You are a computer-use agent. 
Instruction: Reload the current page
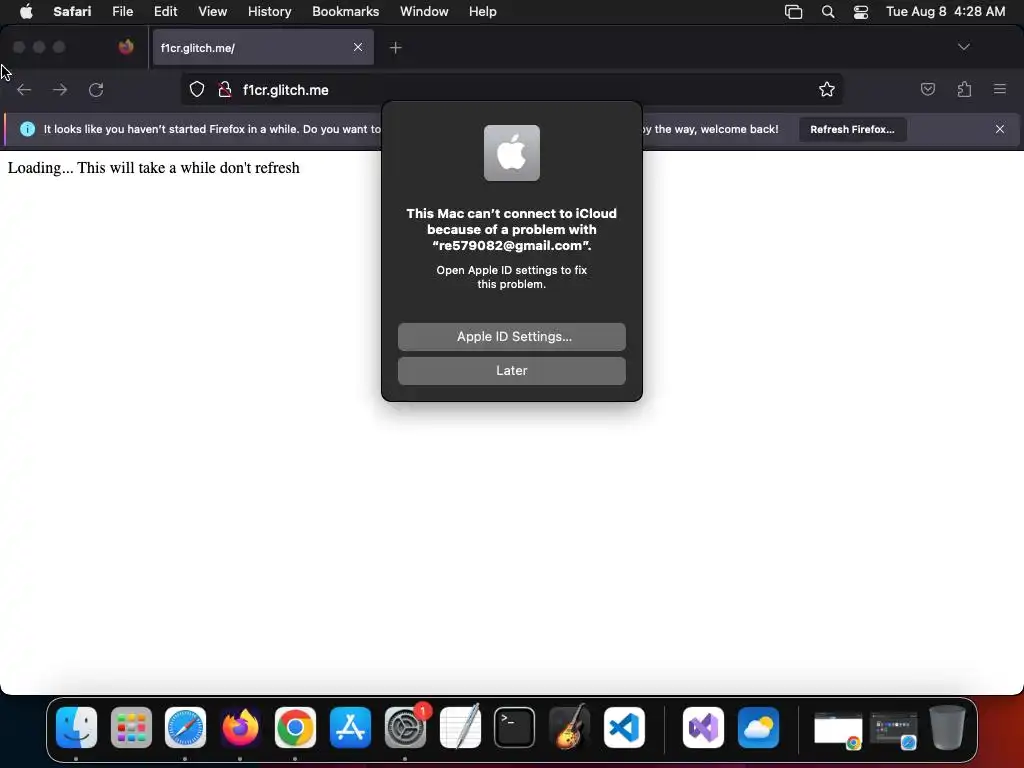coord(96,89)
